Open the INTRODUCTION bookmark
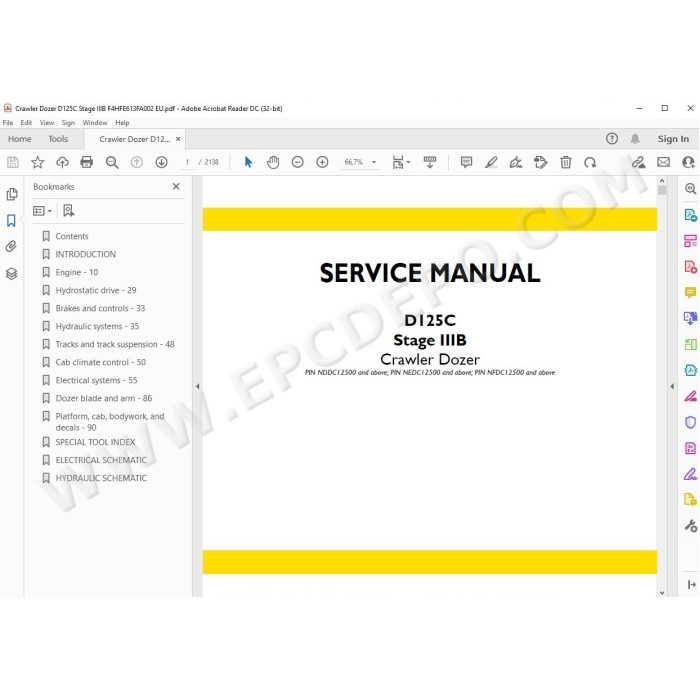Image resolution: width=700 pixels, height=700 pixels. 86,254
